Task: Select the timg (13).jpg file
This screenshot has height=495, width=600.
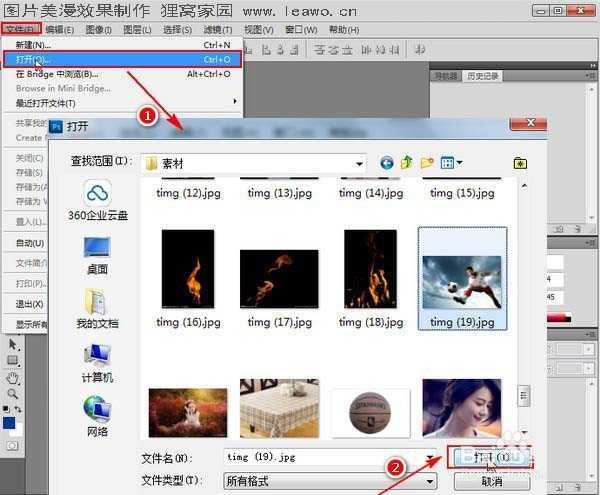Action: click(280, 193)
